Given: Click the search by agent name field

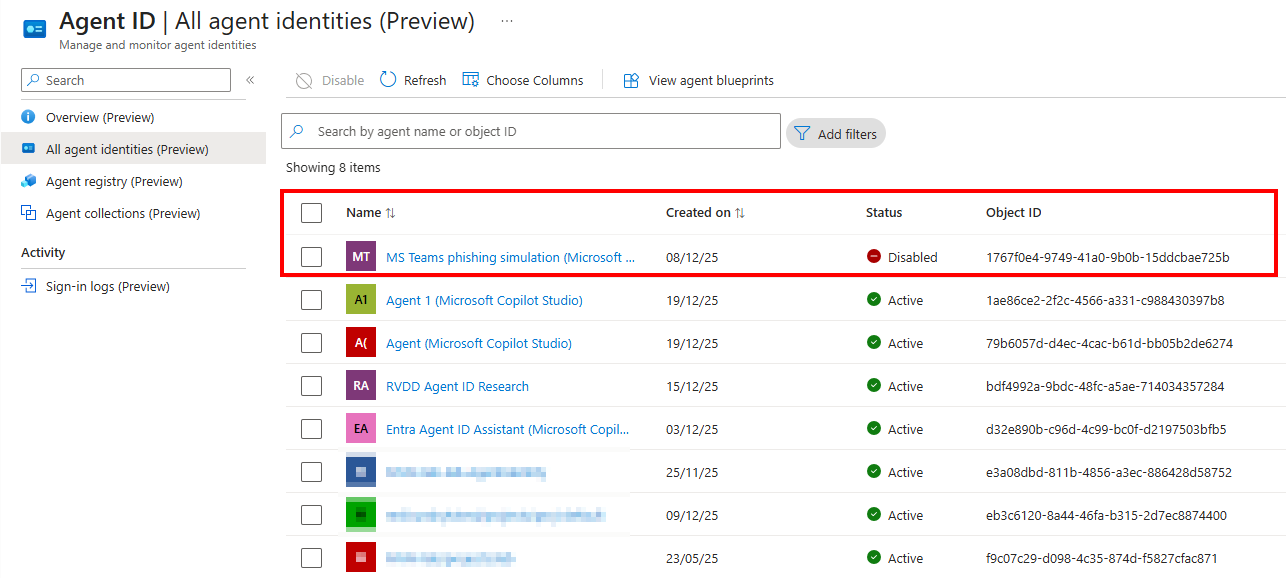Looking at the screenshot, I should click(540, 131).
